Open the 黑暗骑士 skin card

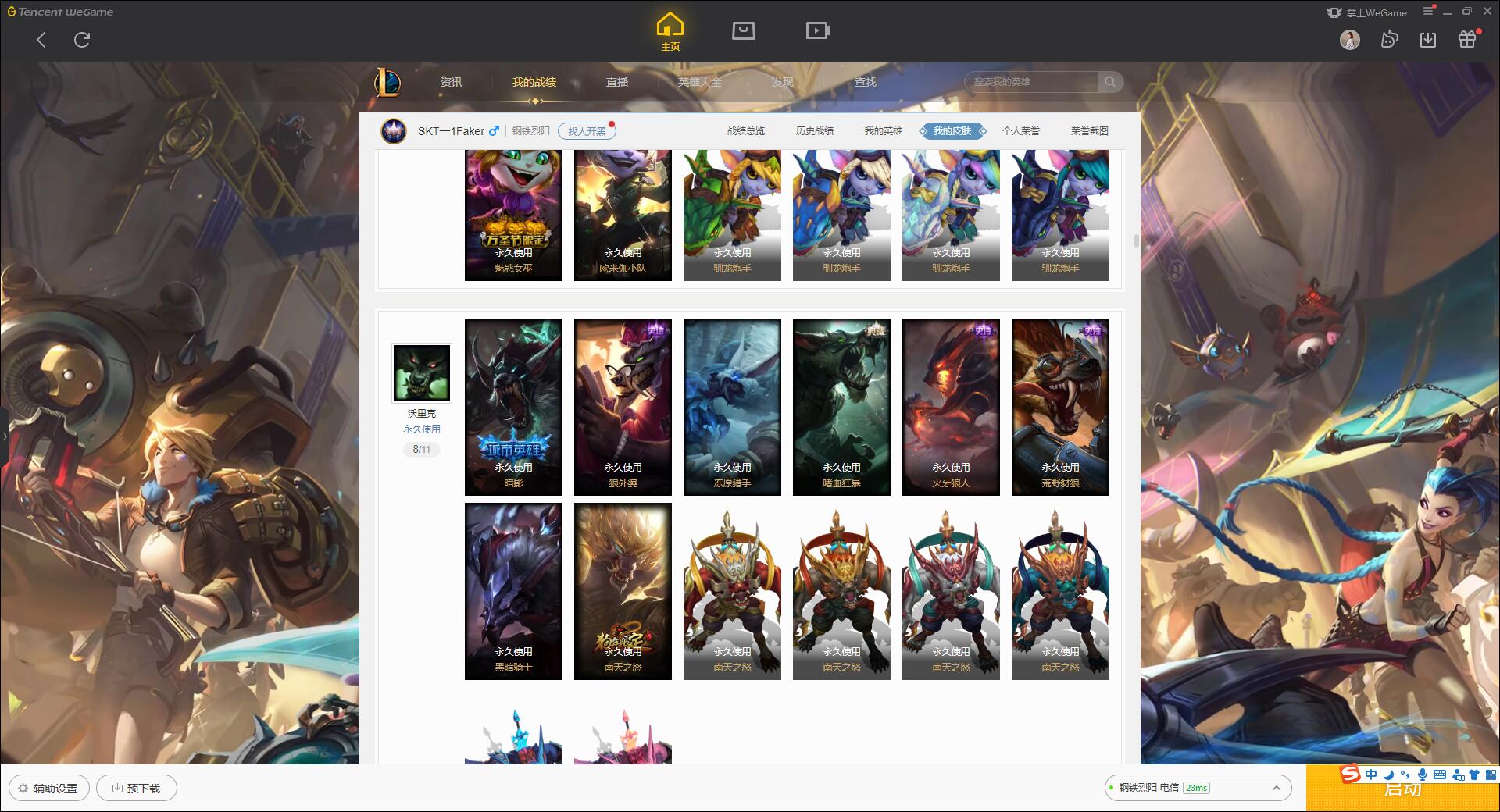513,591
